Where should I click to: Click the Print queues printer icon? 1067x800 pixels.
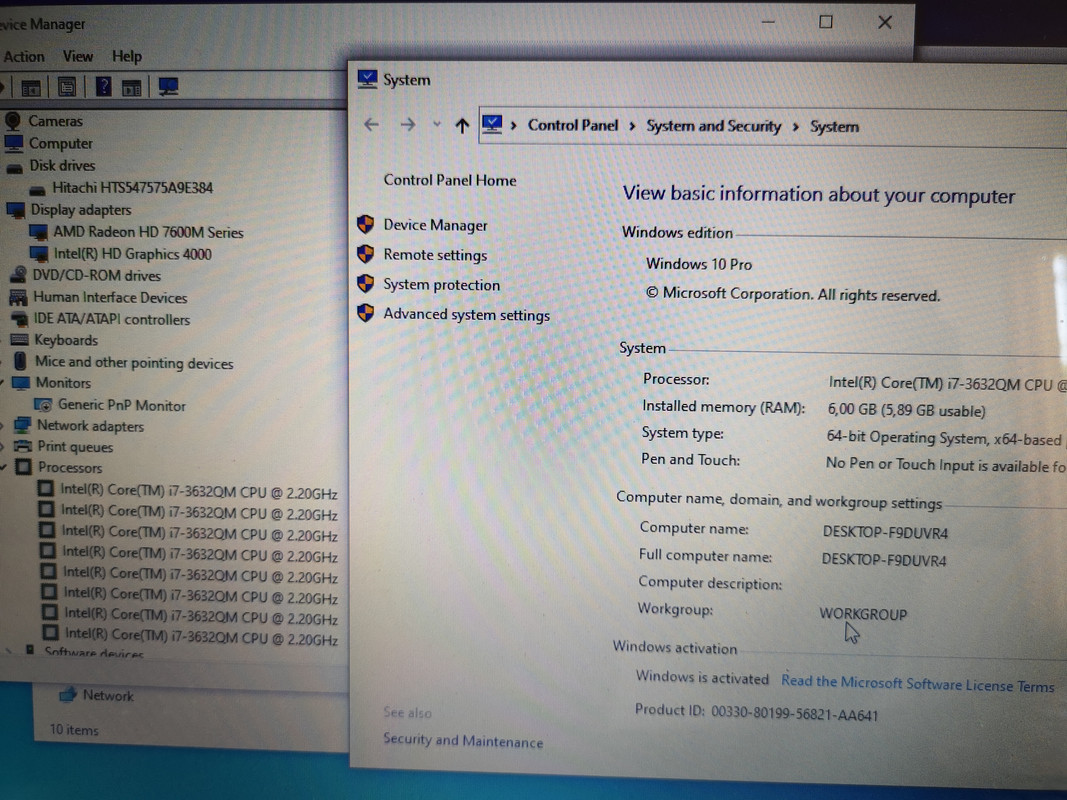click(x=23, y=447)
